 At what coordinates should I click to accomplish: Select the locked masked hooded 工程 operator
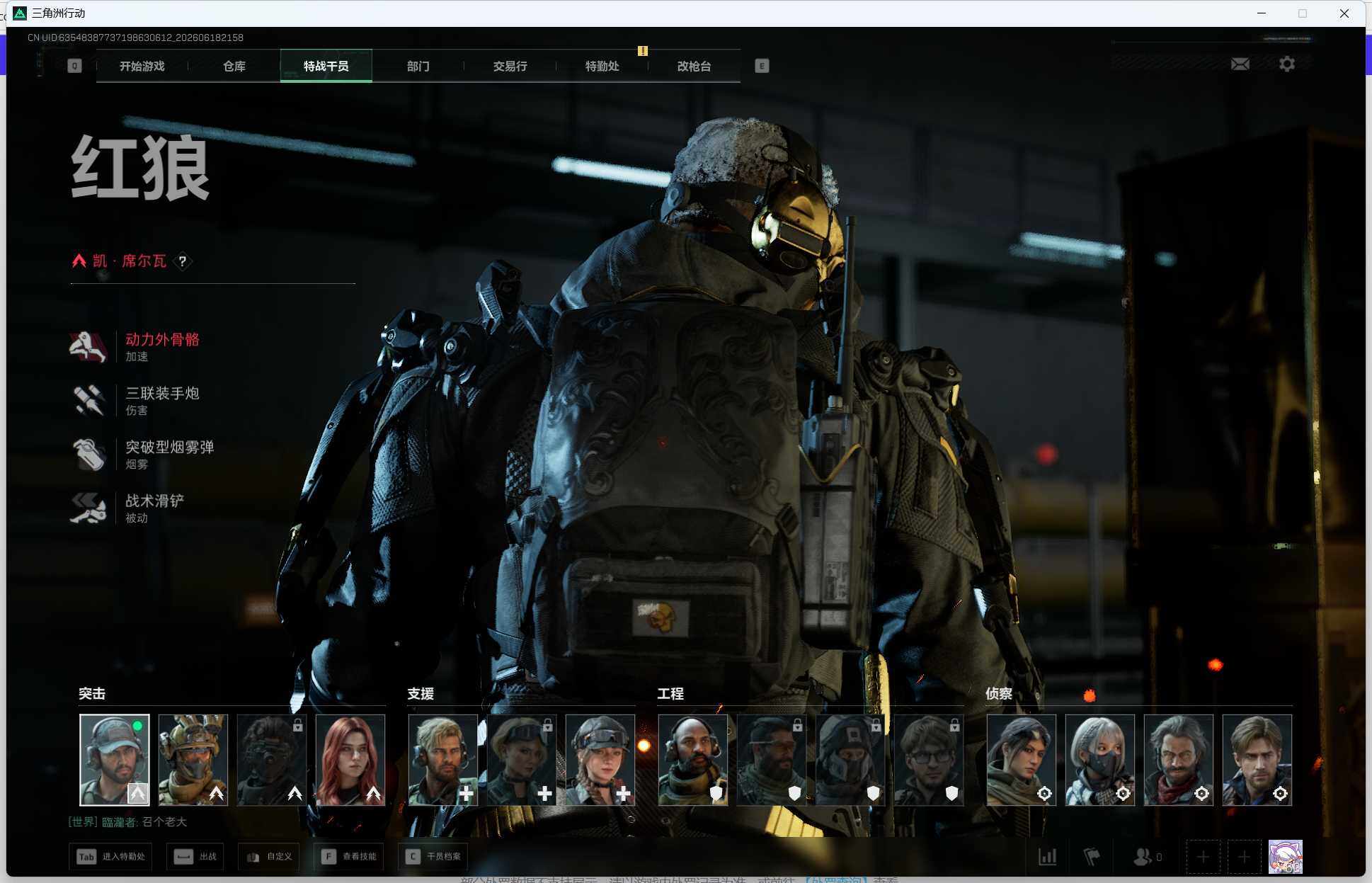point(850,760)
